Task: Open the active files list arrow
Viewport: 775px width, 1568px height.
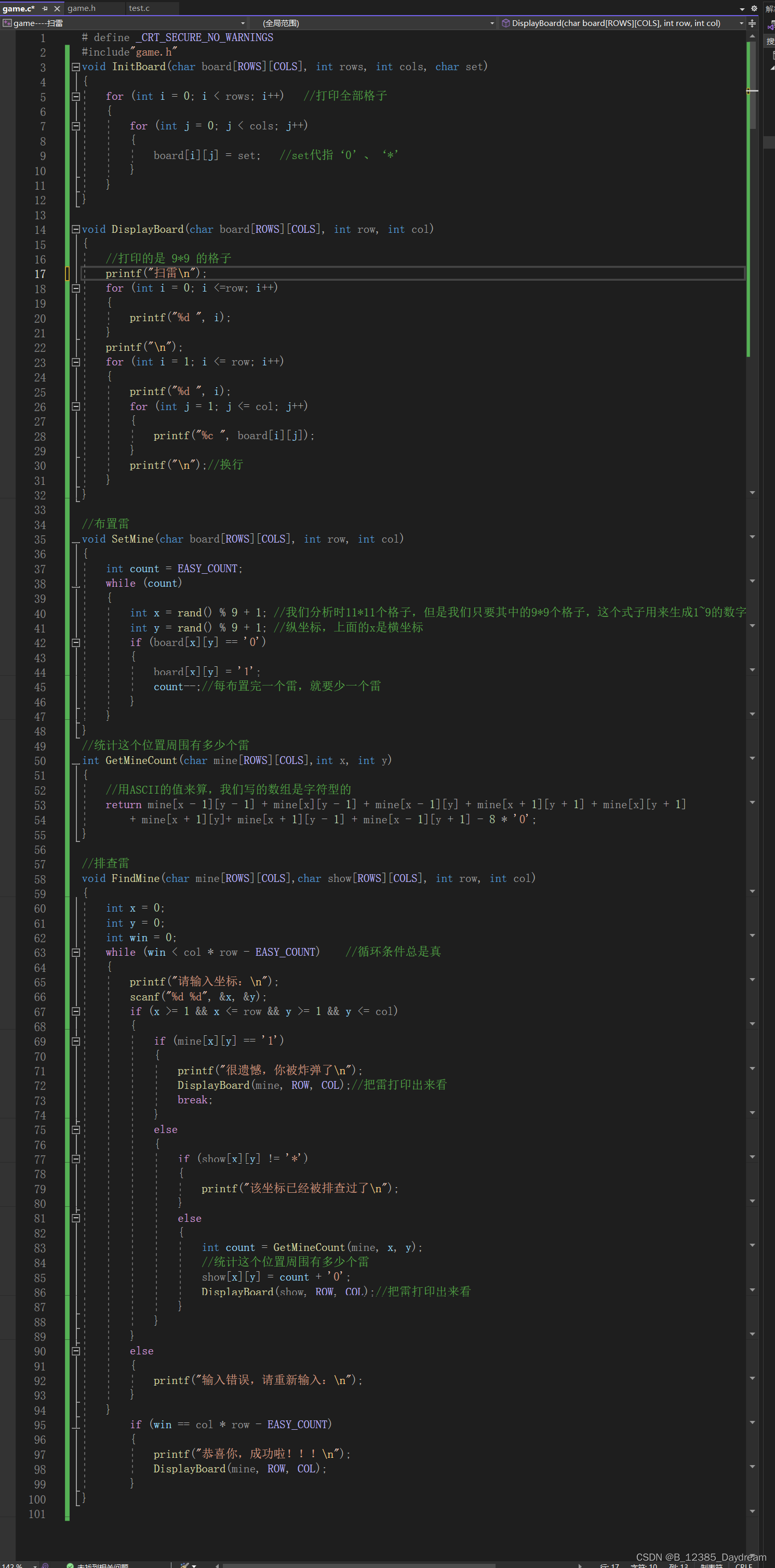Action: pyautogui.click(x=742, y=8)
